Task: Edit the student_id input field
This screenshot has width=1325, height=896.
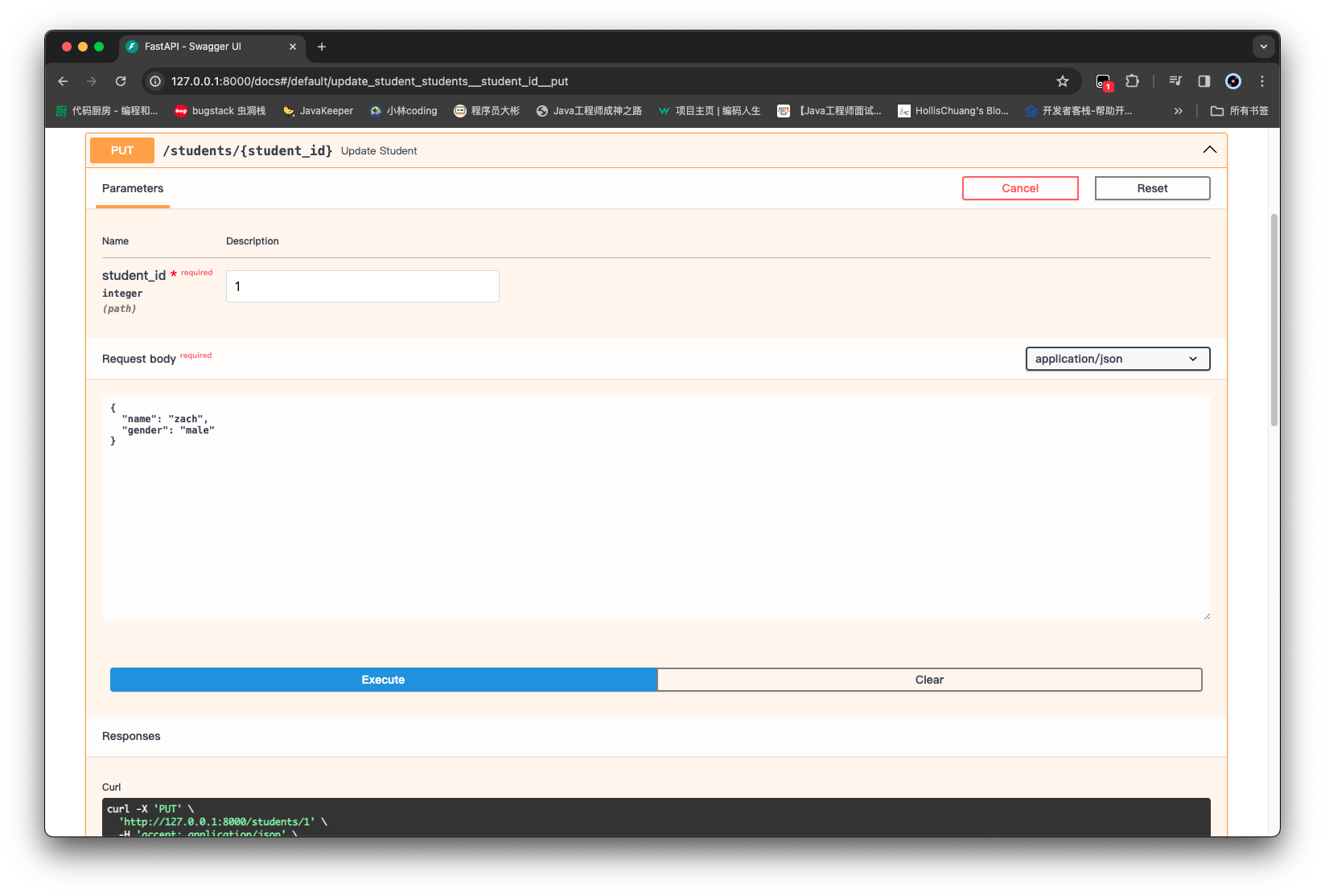Action: tap(363, 286)
